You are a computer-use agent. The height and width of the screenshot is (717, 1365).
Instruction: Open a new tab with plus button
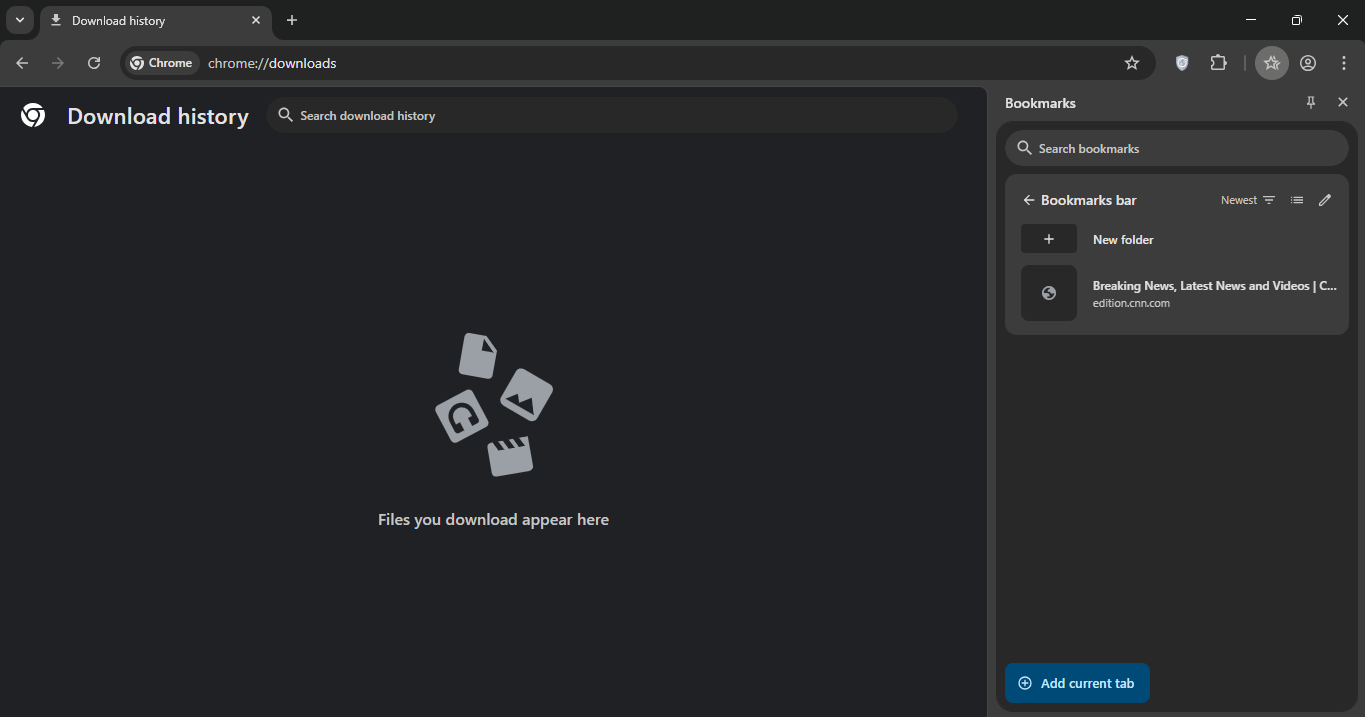pos(292,20)
